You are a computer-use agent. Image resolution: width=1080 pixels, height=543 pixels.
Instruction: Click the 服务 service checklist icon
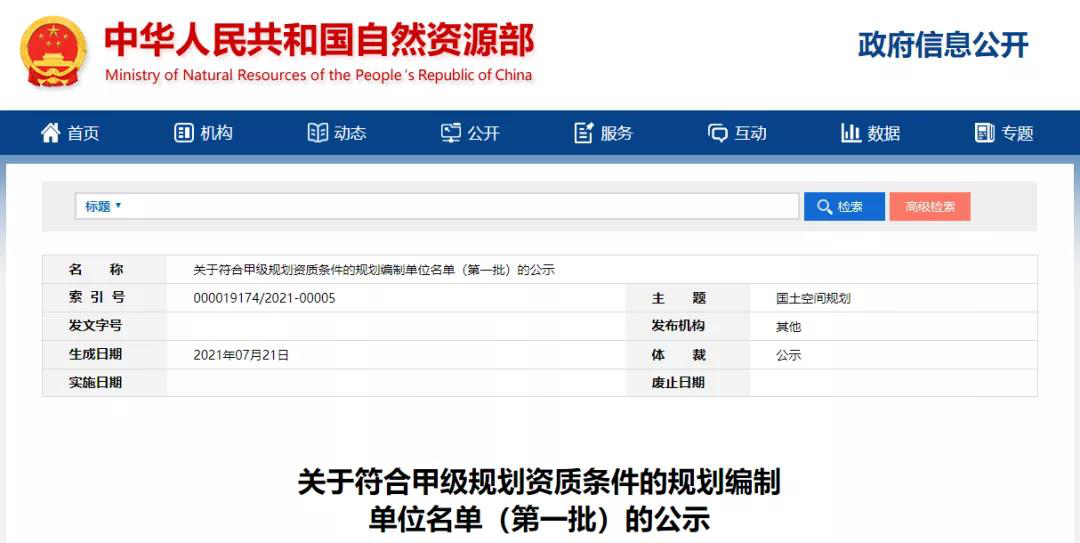[x=584, y=133]
